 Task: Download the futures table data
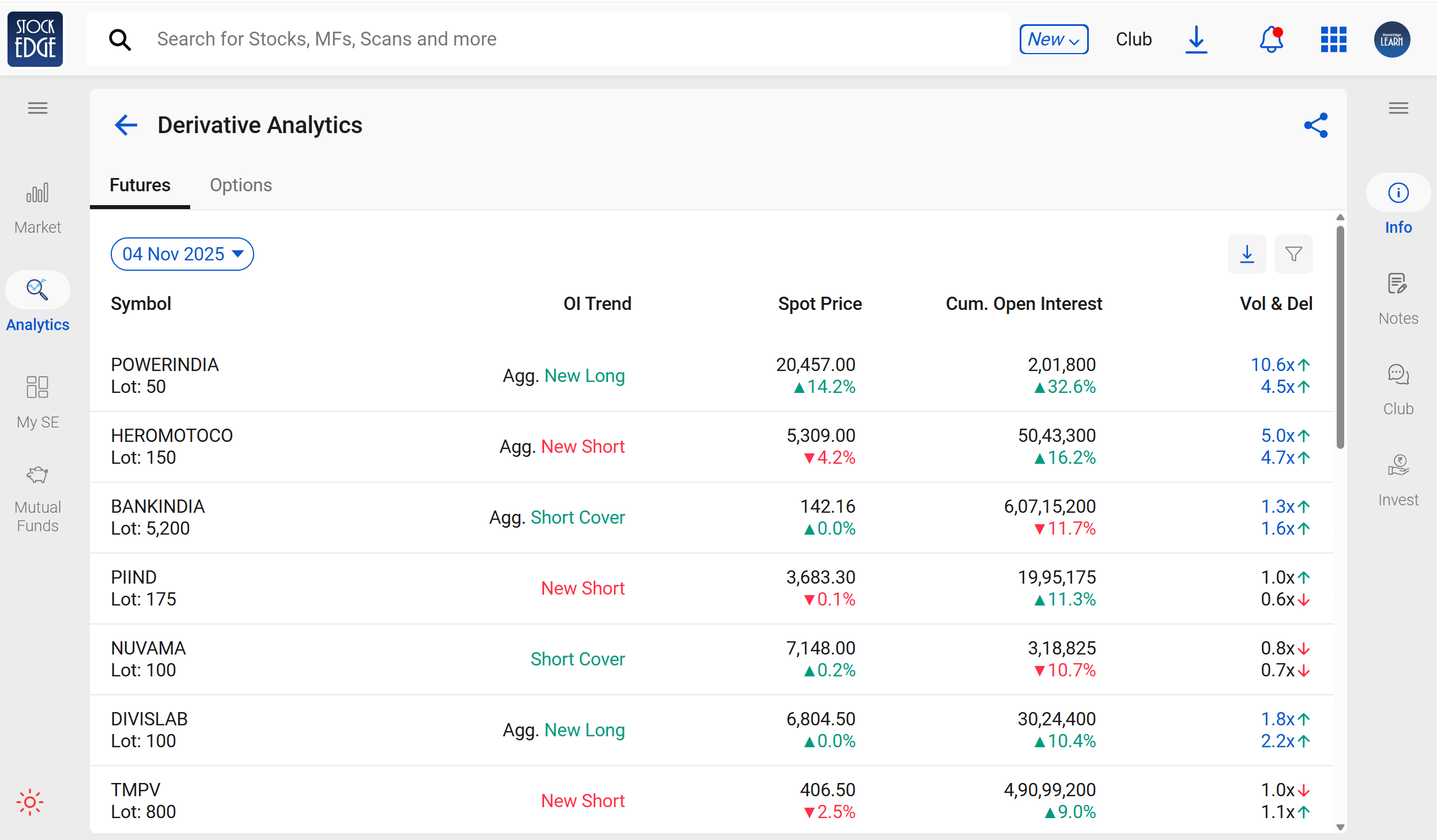click(1247, 254)
